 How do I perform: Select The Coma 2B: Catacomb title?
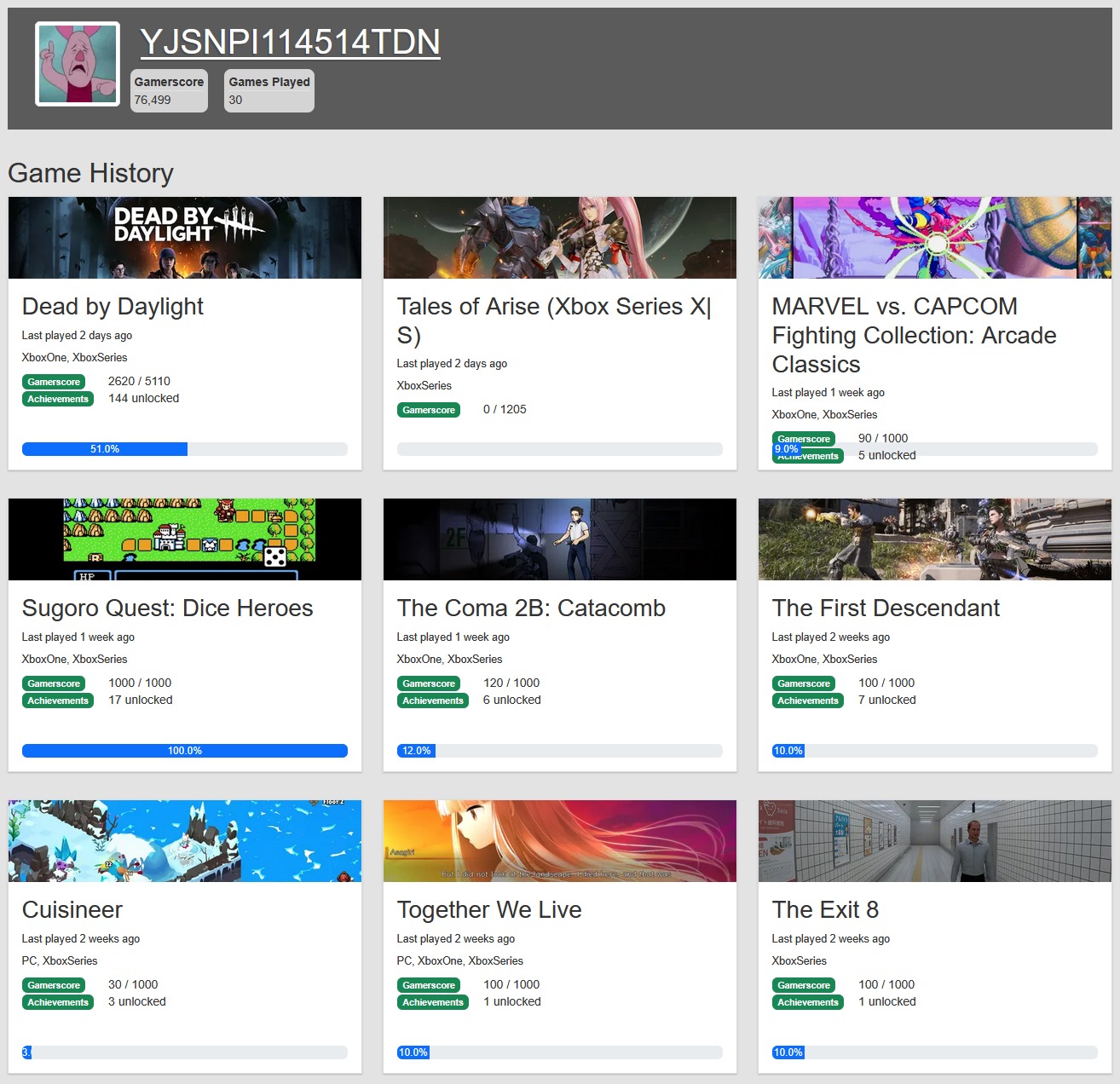pyautogui.click(x=531, y=608)
